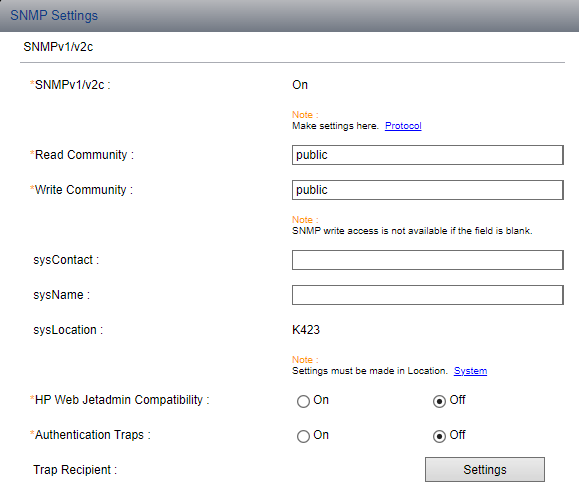
Task: Focus the Write Community input box
Action: click(x=428, y=190)
